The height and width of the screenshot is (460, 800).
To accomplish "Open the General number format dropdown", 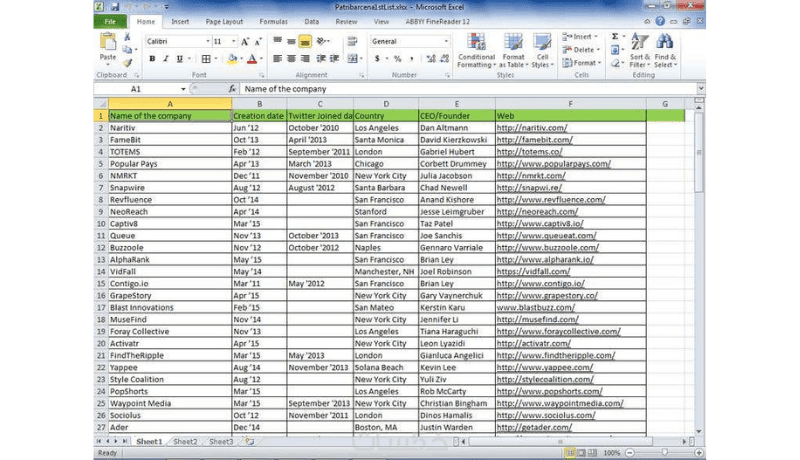I will click(446, 41).
